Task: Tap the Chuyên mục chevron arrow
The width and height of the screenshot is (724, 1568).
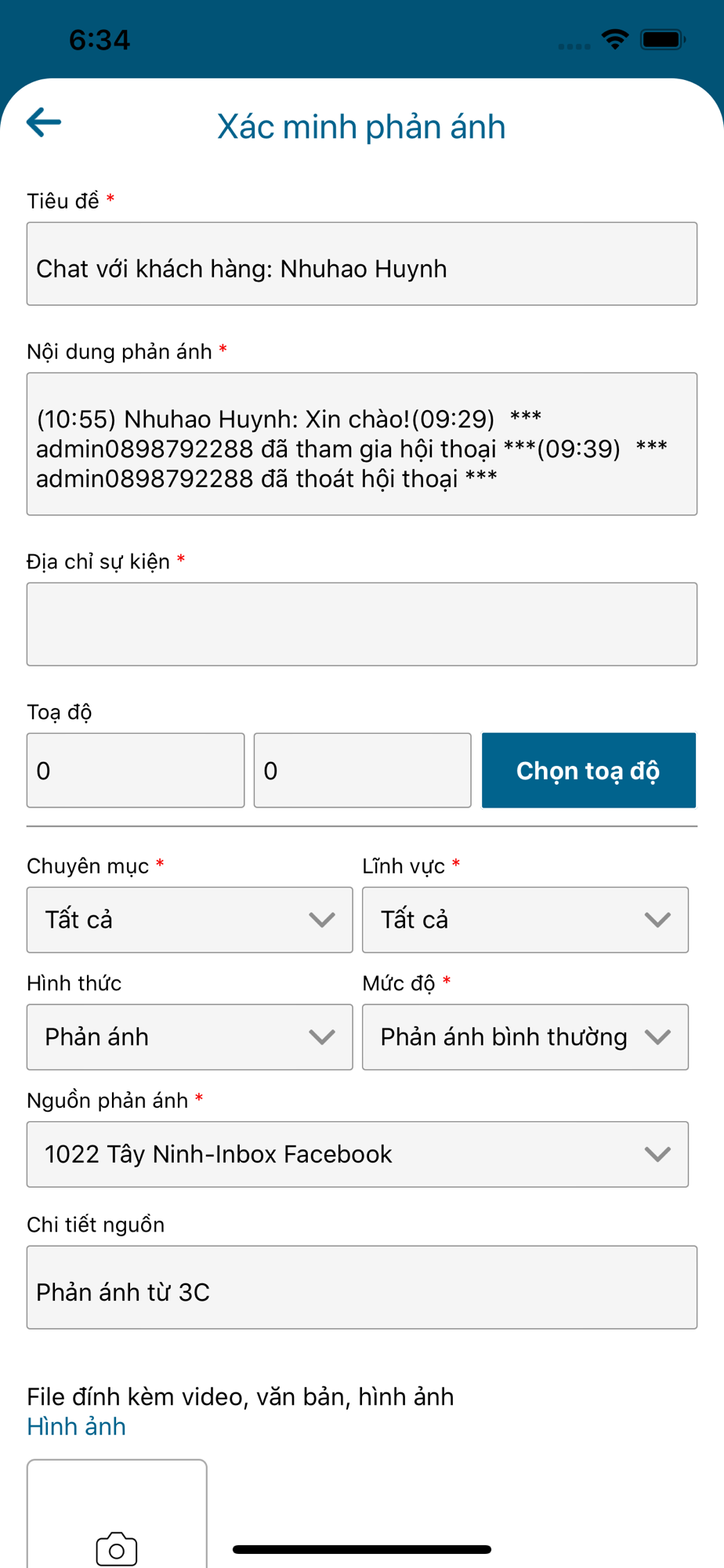Action: [x=322, y=920]
